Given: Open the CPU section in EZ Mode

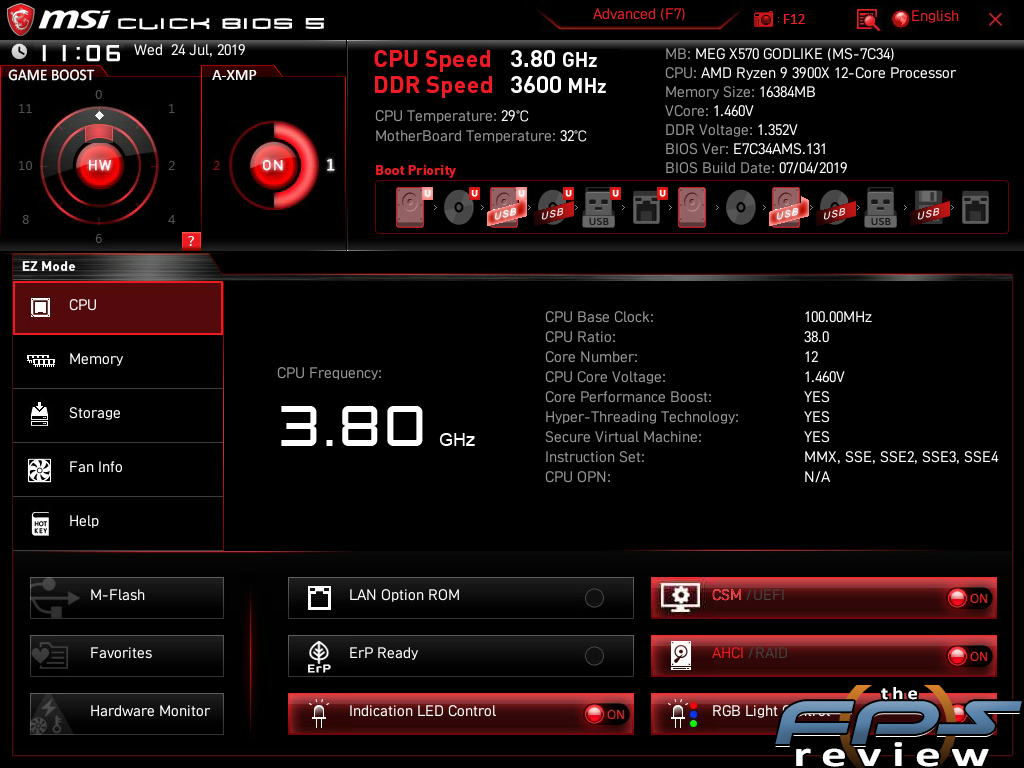Looking at the screenshot, I should 118,308.
